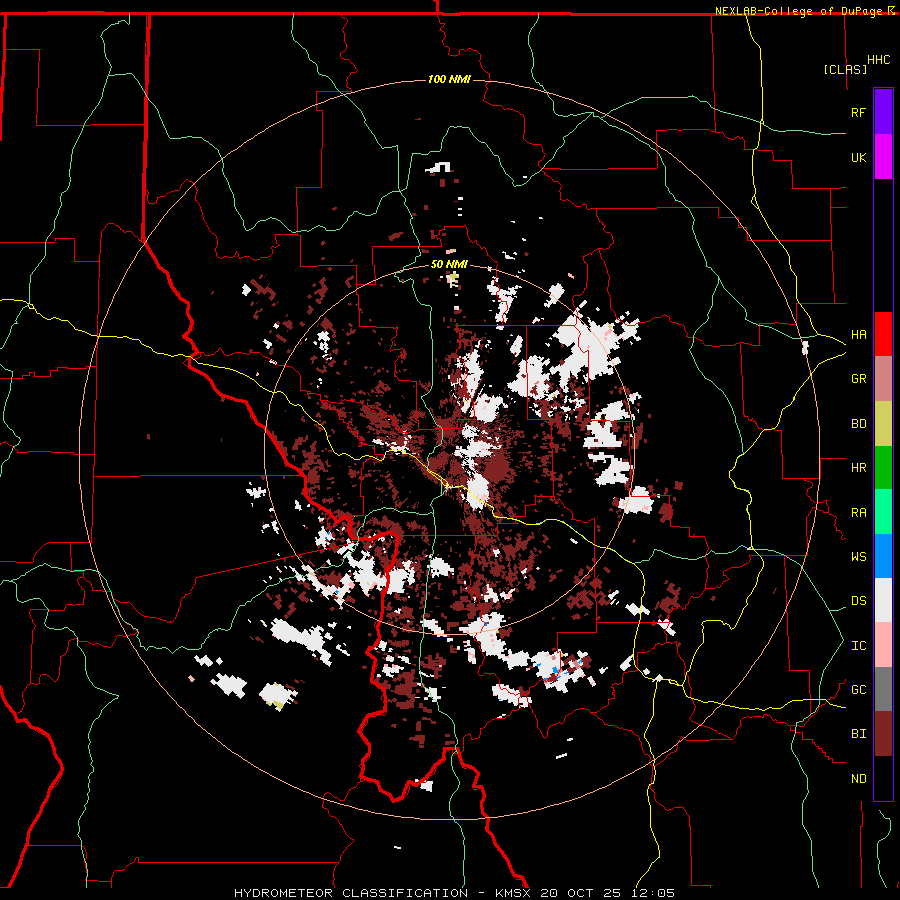The height and width of the screenshot is (900, 900).
Task: Click the GC legend label
Action: coord(858,690)
